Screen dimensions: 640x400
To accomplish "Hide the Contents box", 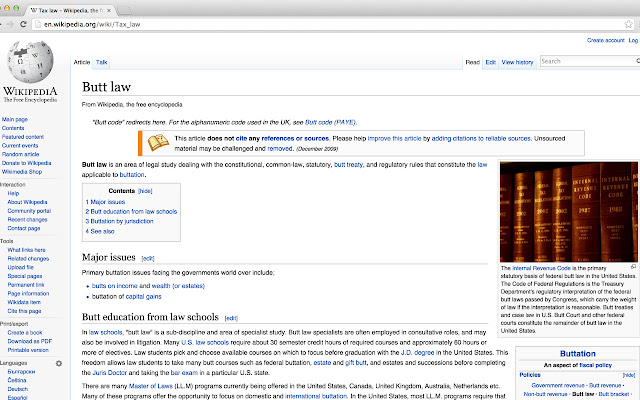I will (145, 191).
